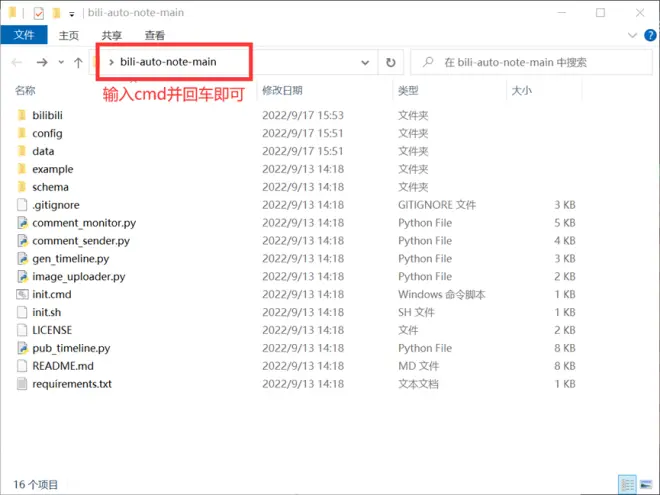Image resolution: width=660 pixels, height=495 pixels.
Task: Select the README.md file icon
Action: point(22,366)
